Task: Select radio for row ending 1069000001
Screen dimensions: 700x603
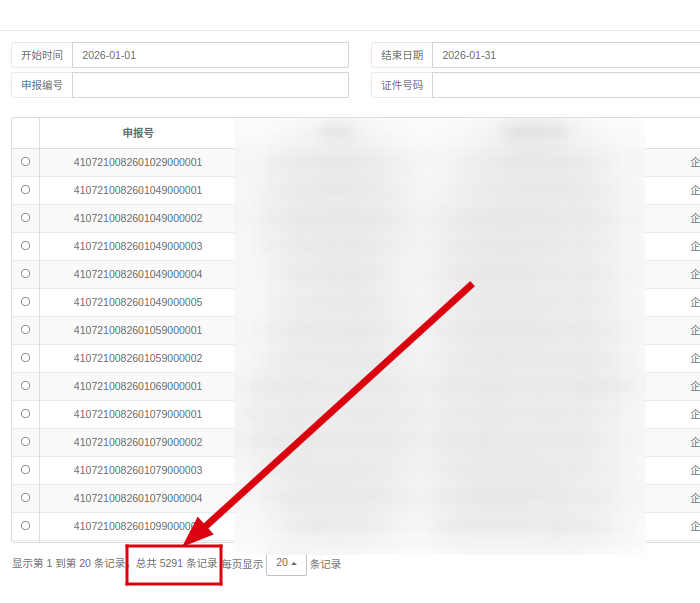Action: [x=25, y=385]
